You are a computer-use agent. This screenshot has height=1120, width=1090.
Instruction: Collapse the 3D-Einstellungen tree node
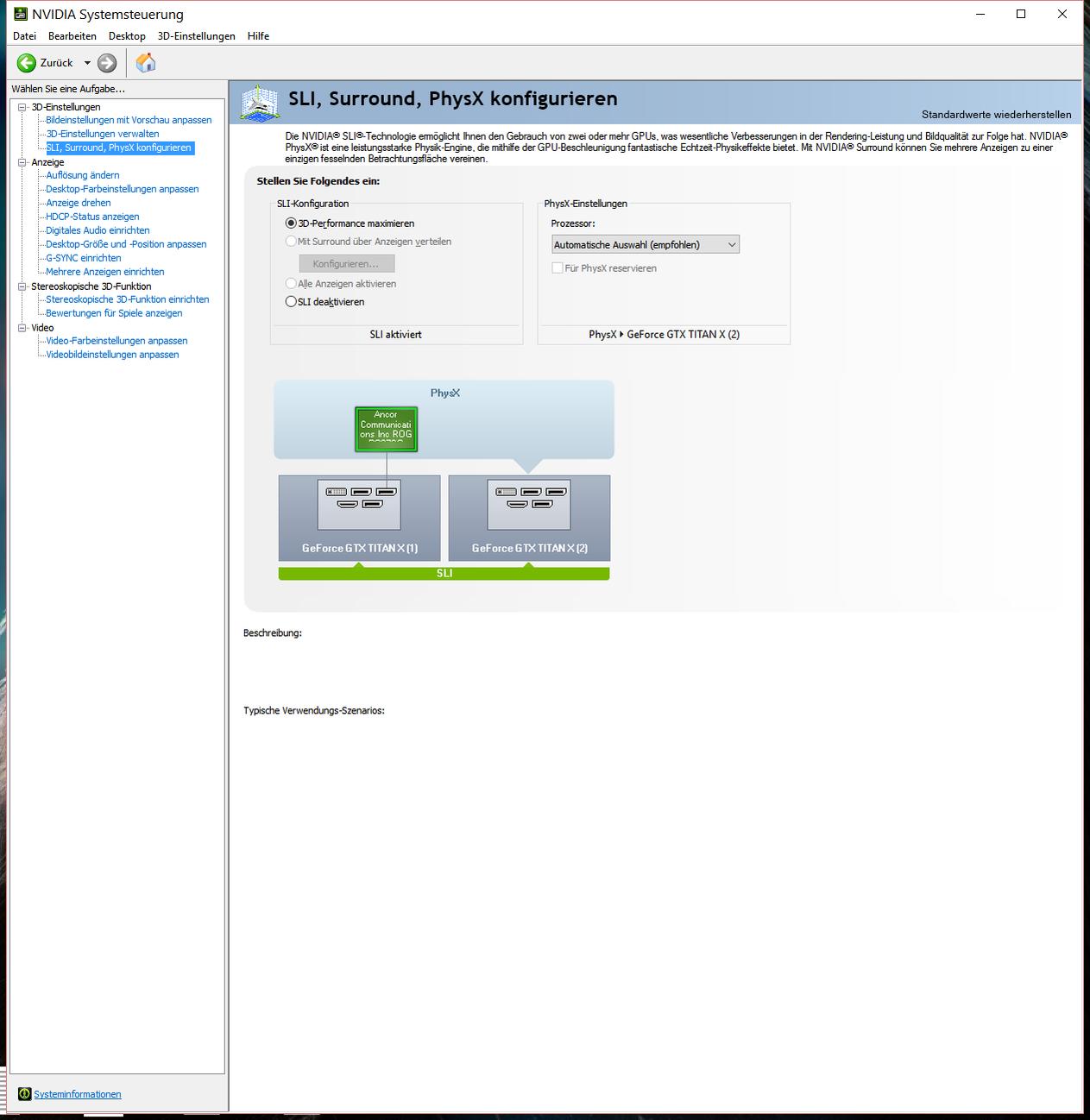coord(22,107)
